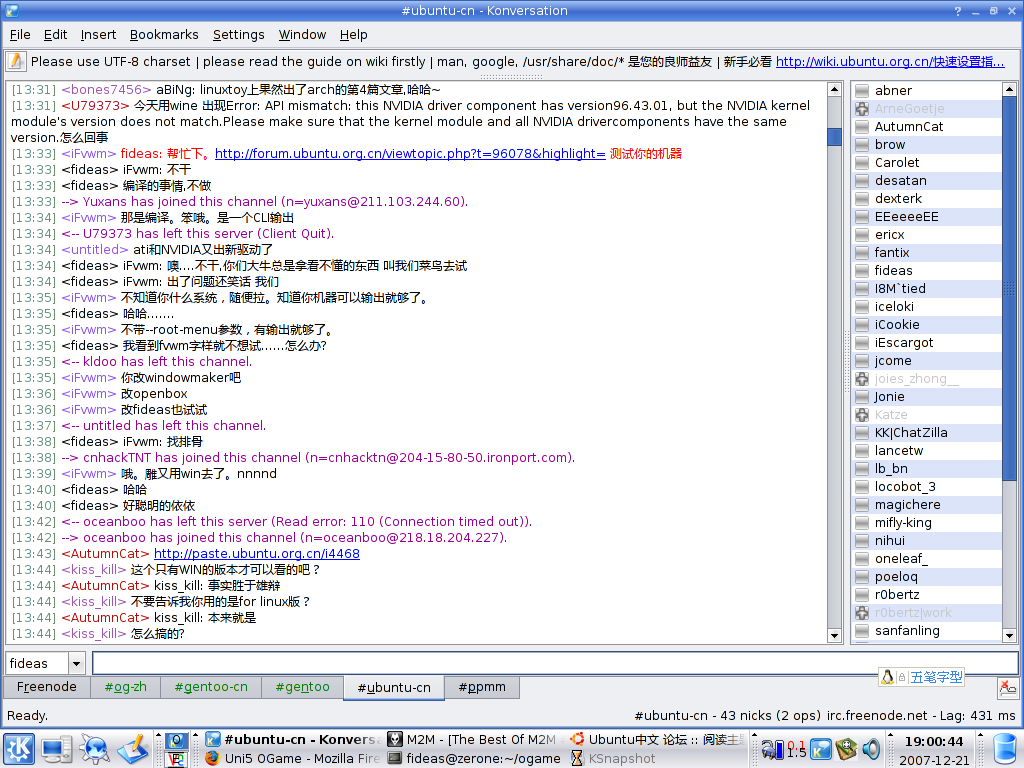Click the chat scrollbar up arrow
Image resolution: width=1024 pixels, height=768 pixels.
tap(834, 89)
